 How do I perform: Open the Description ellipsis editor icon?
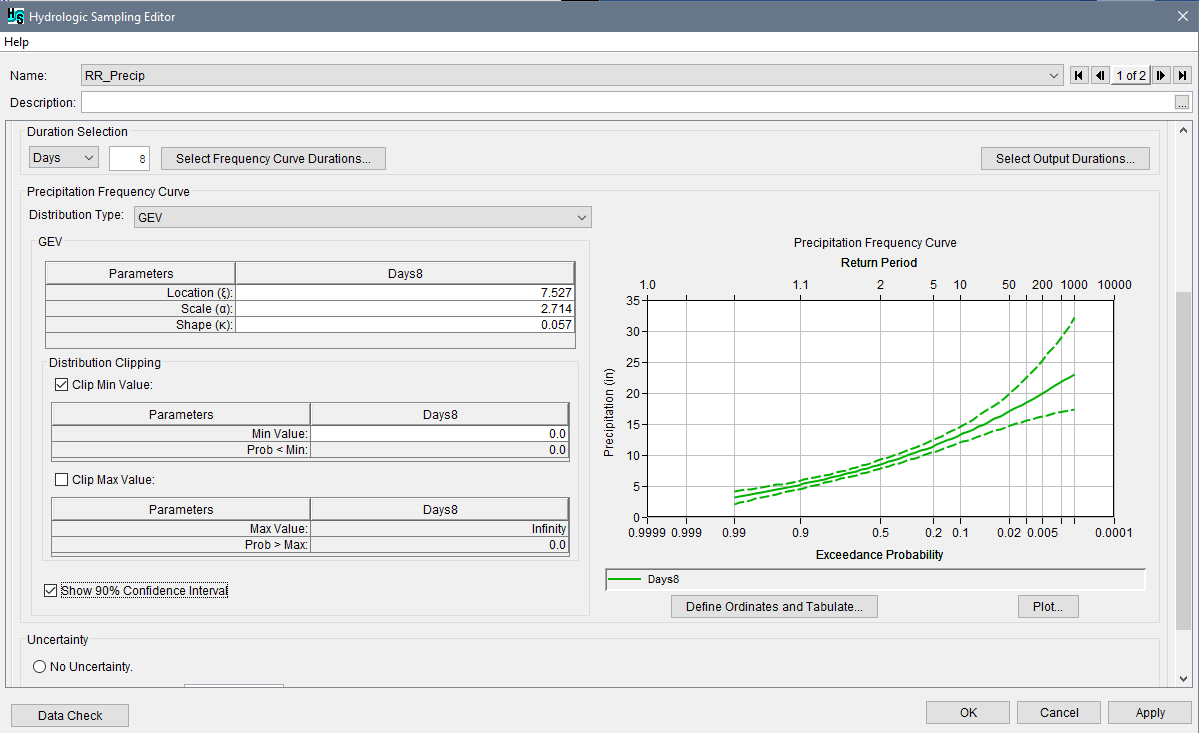(1182, 101)
